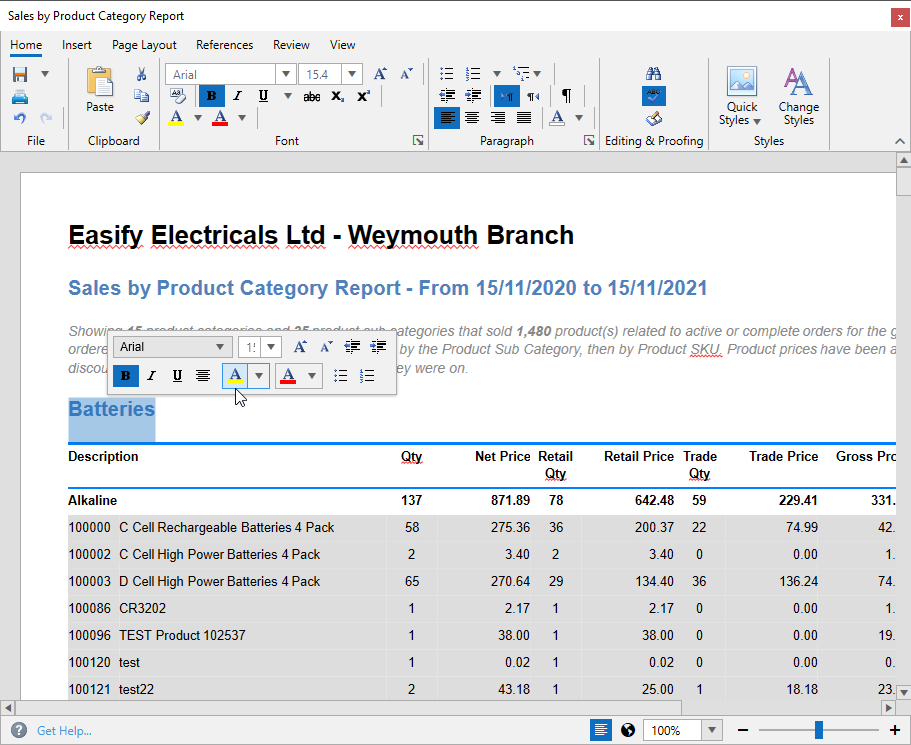Open the Save options dropdown arrow

[x=45, y=74]
